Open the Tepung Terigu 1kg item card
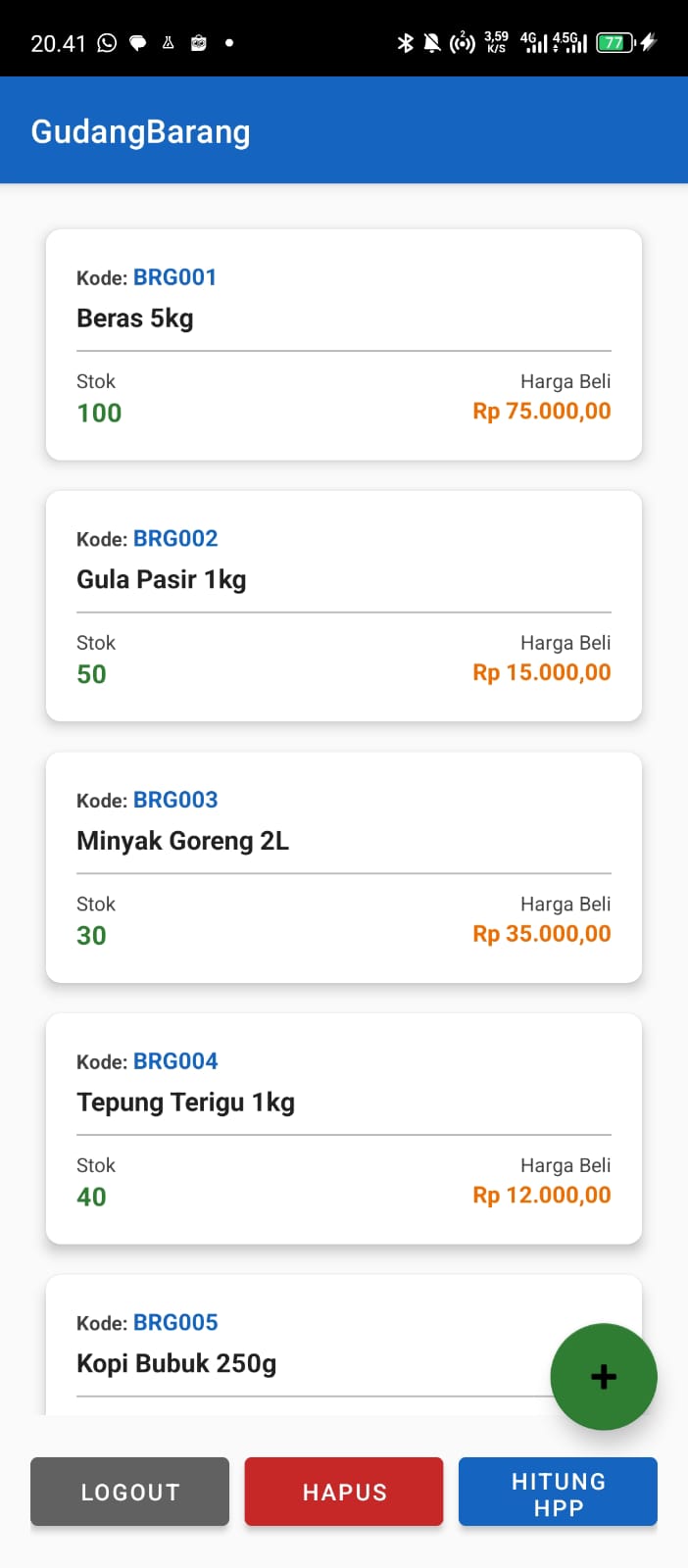The width and height of the screenshot is (688, 1568). pyautogui.click(x=343, y=1128)
